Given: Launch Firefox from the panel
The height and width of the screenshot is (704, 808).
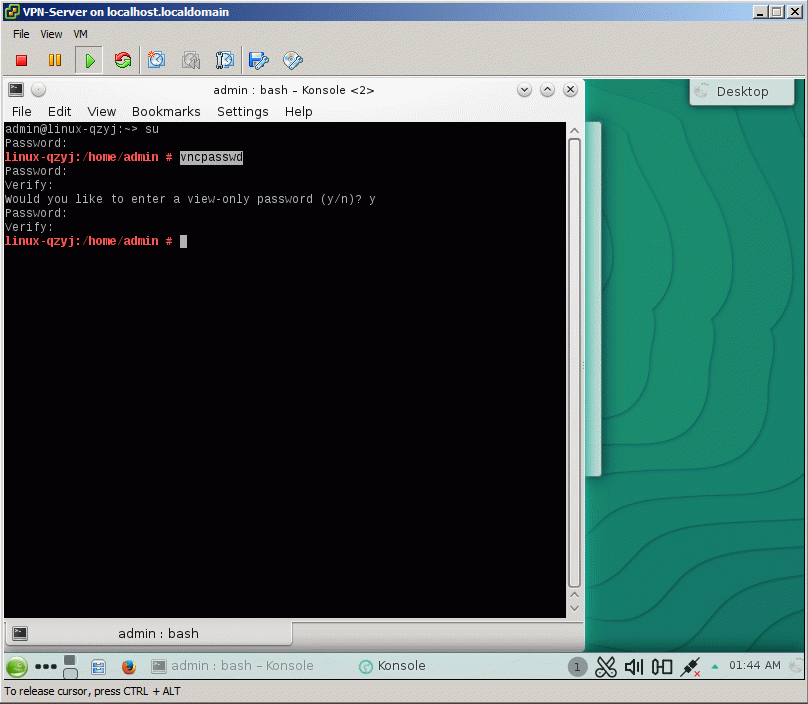Looking at the screenshot, I should coord(129,667).
